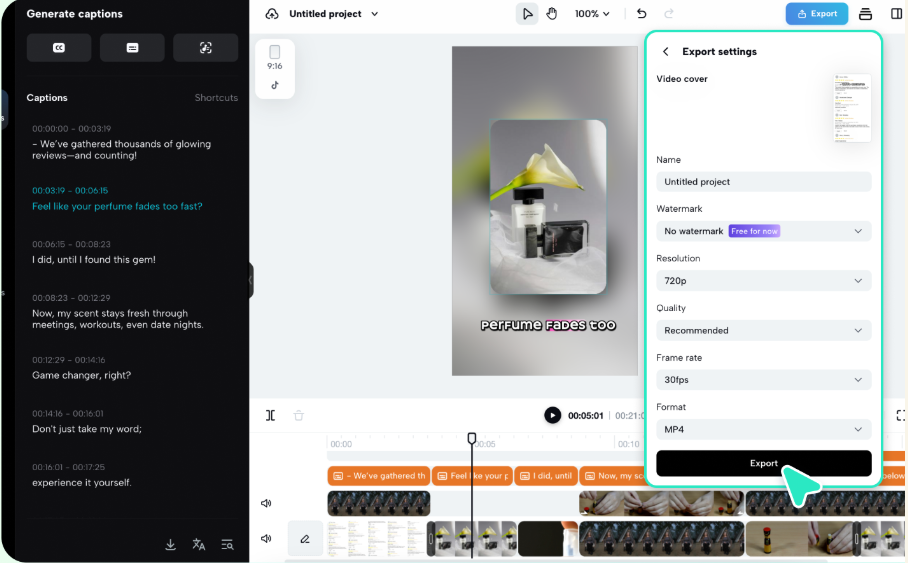Mute the lower video track

[266, 539]
